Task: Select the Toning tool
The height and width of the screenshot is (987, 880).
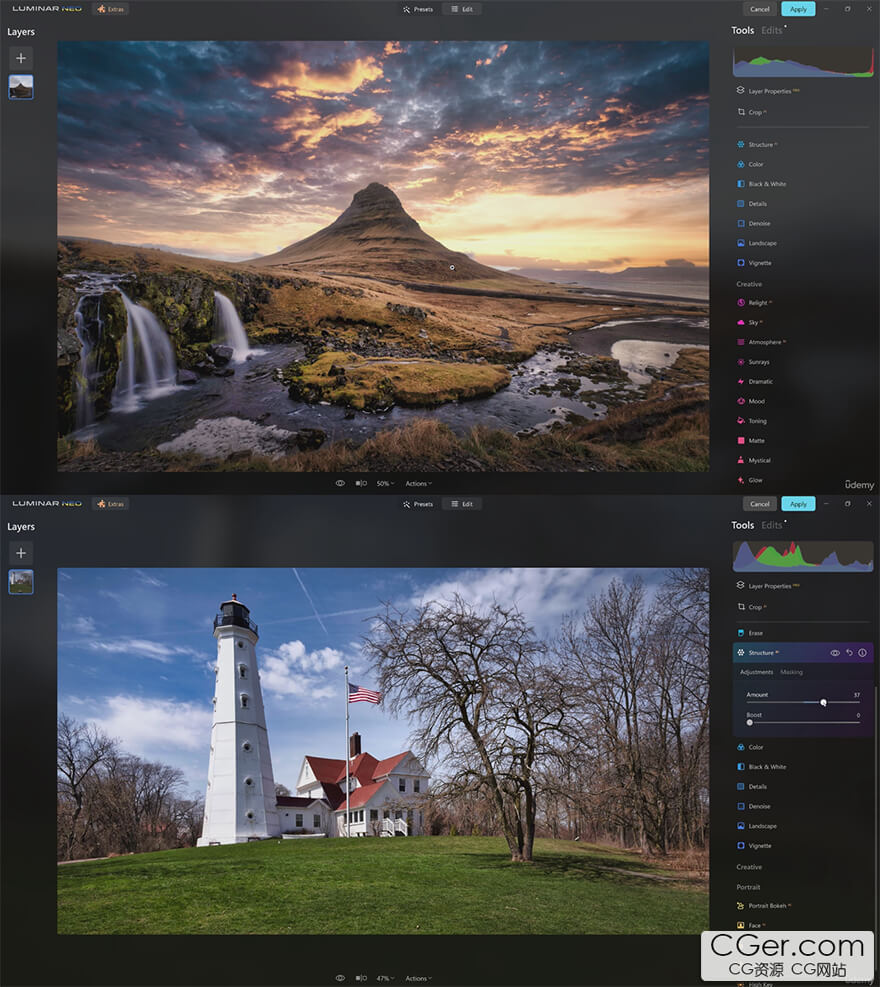Action: (757, 421)
